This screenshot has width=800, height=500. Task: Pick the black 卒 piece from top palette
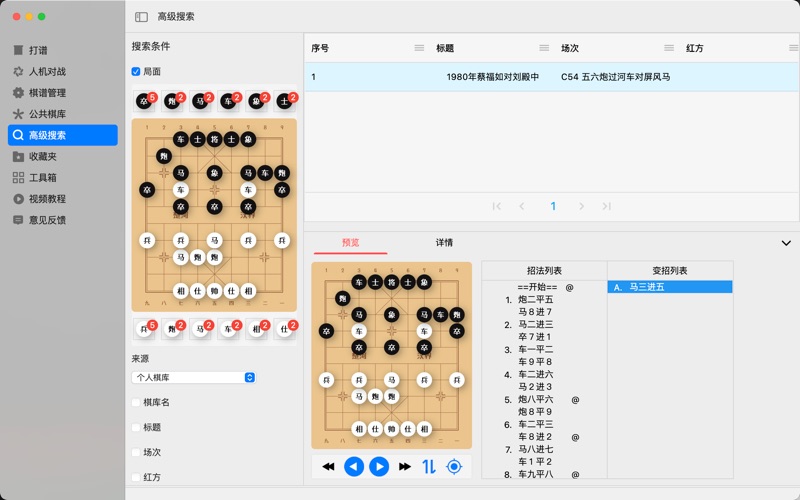coord(145,101)
